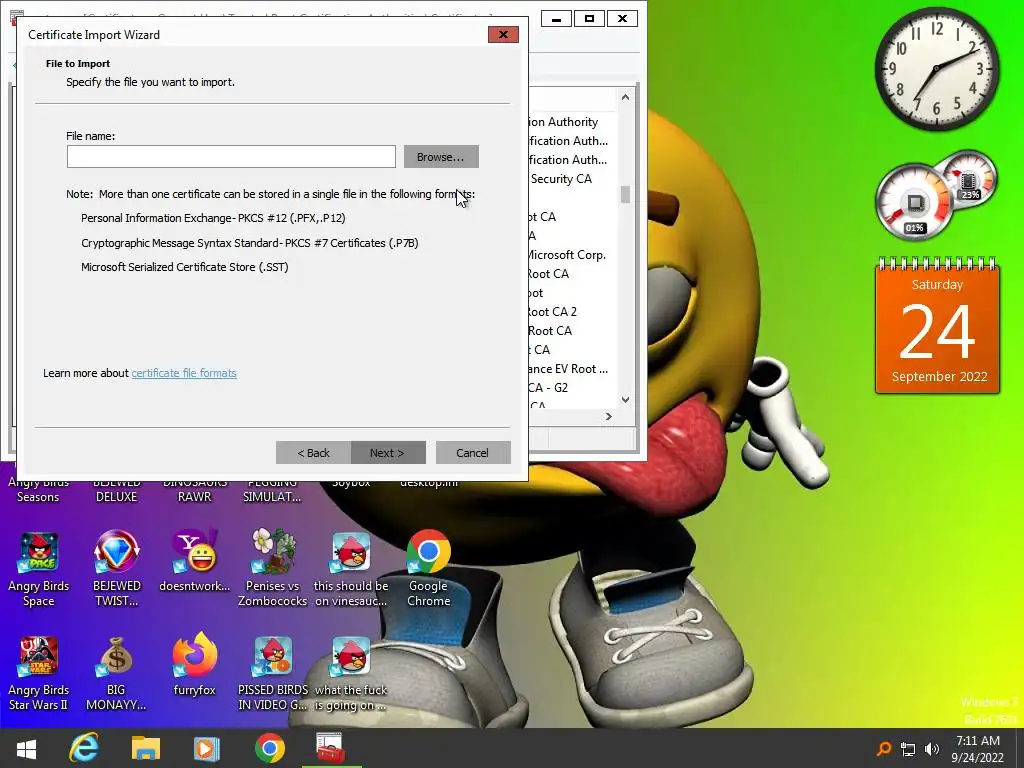The height and width of the screenshot is (768, 1024).
Task: Click the taskbar clock showing 7:11 AM
Action: pyautogui.click(x=978, y=748)
